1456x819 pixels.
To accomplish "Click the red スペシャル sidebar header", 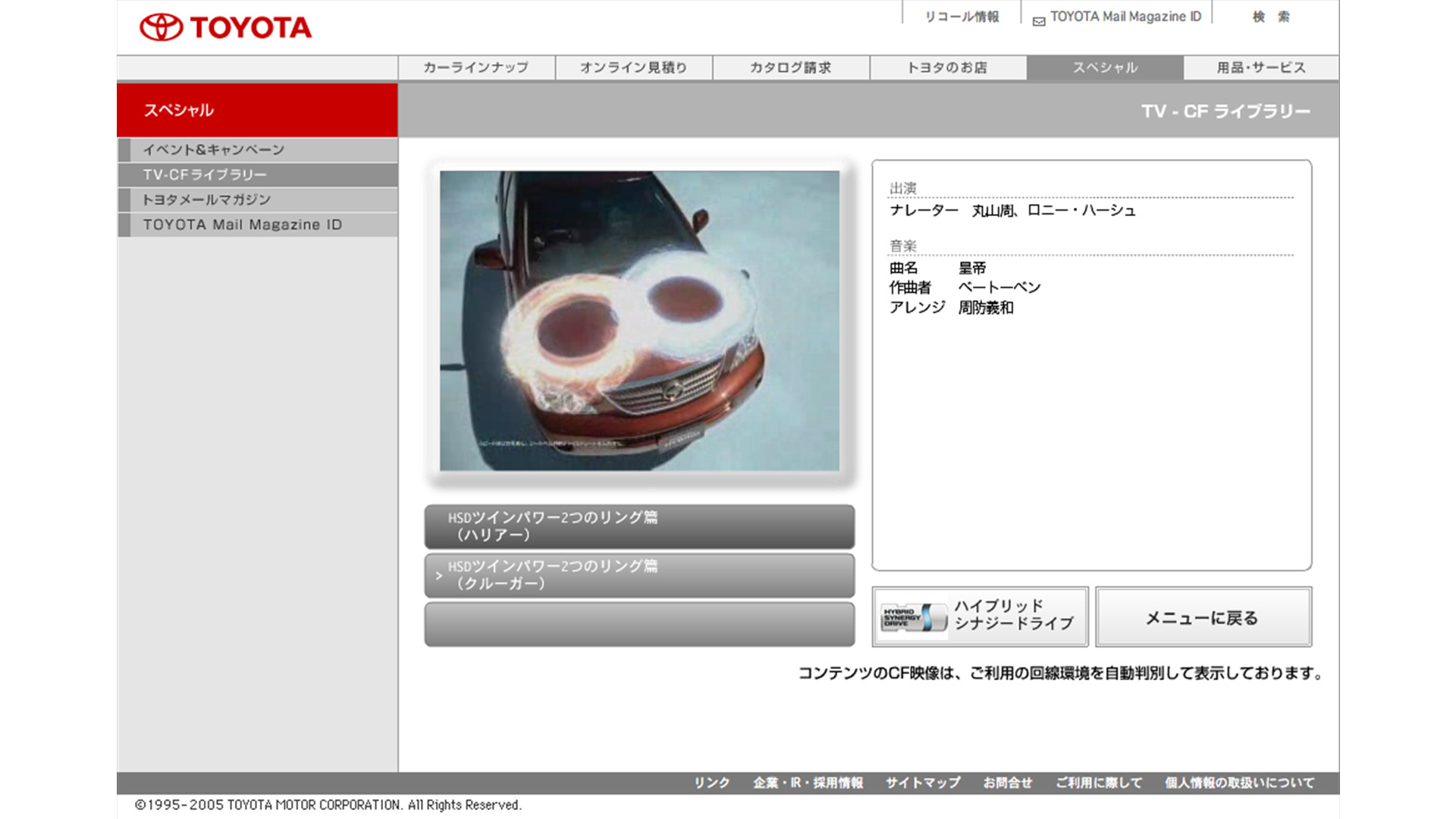I will click(257, 110).
